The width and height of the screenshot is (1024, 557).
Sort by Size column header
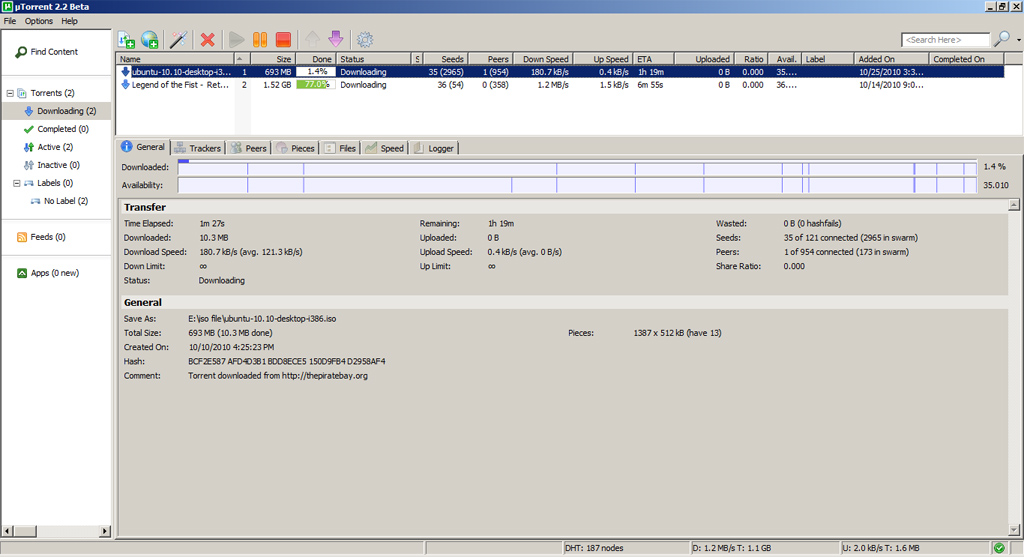pyautogui.click(x=273, y=59)
